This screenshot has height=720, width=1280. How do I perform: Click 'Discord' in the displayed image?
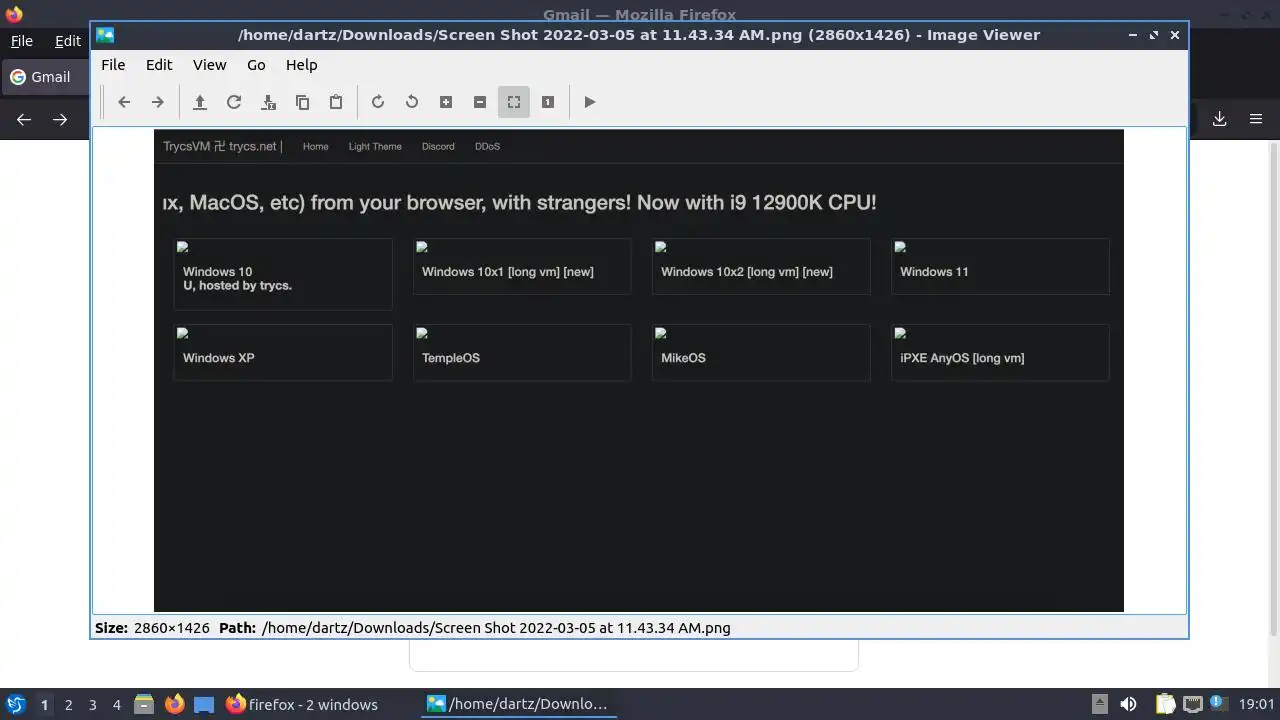438,146
